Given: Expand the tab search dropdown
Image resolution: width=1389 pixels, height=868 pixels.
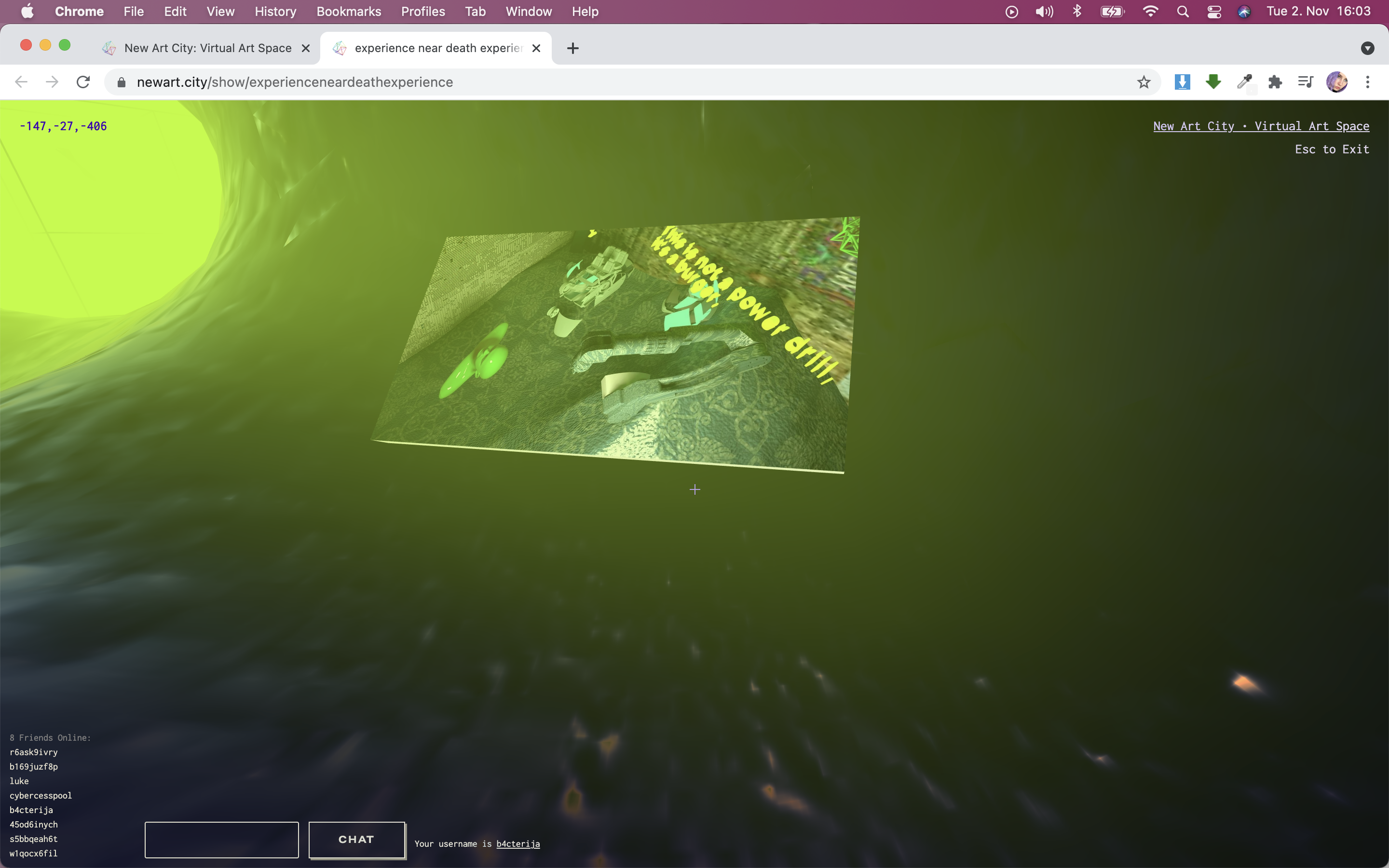Looking at the screenshot, I should click(x=1367, y=48).
